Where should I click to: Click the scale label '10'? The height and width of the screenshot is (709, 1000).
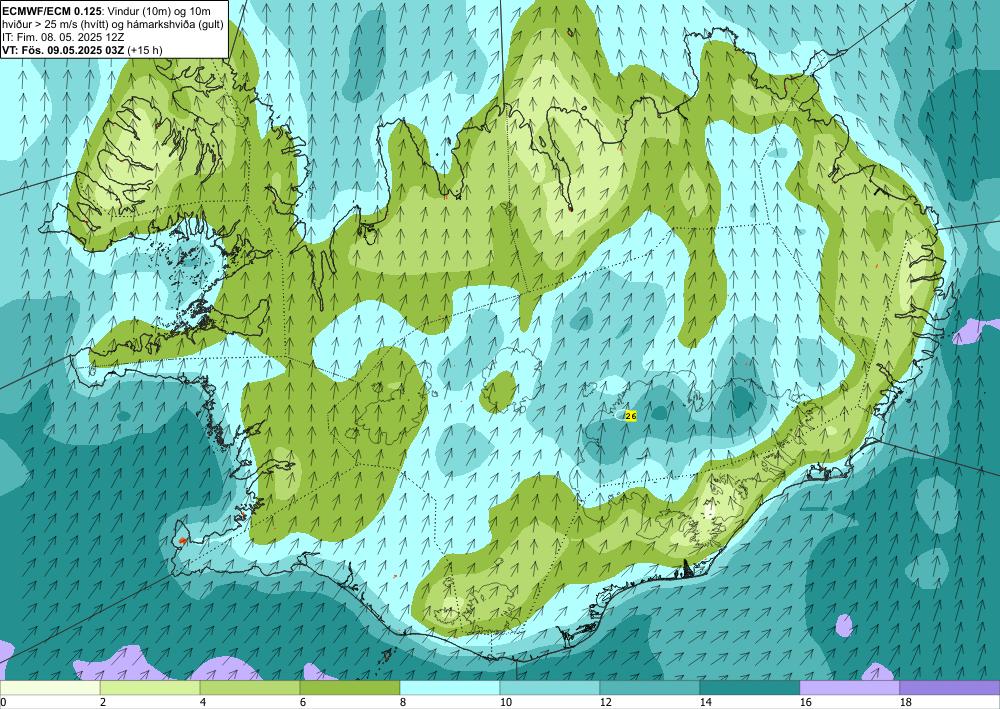pos(506,703)
